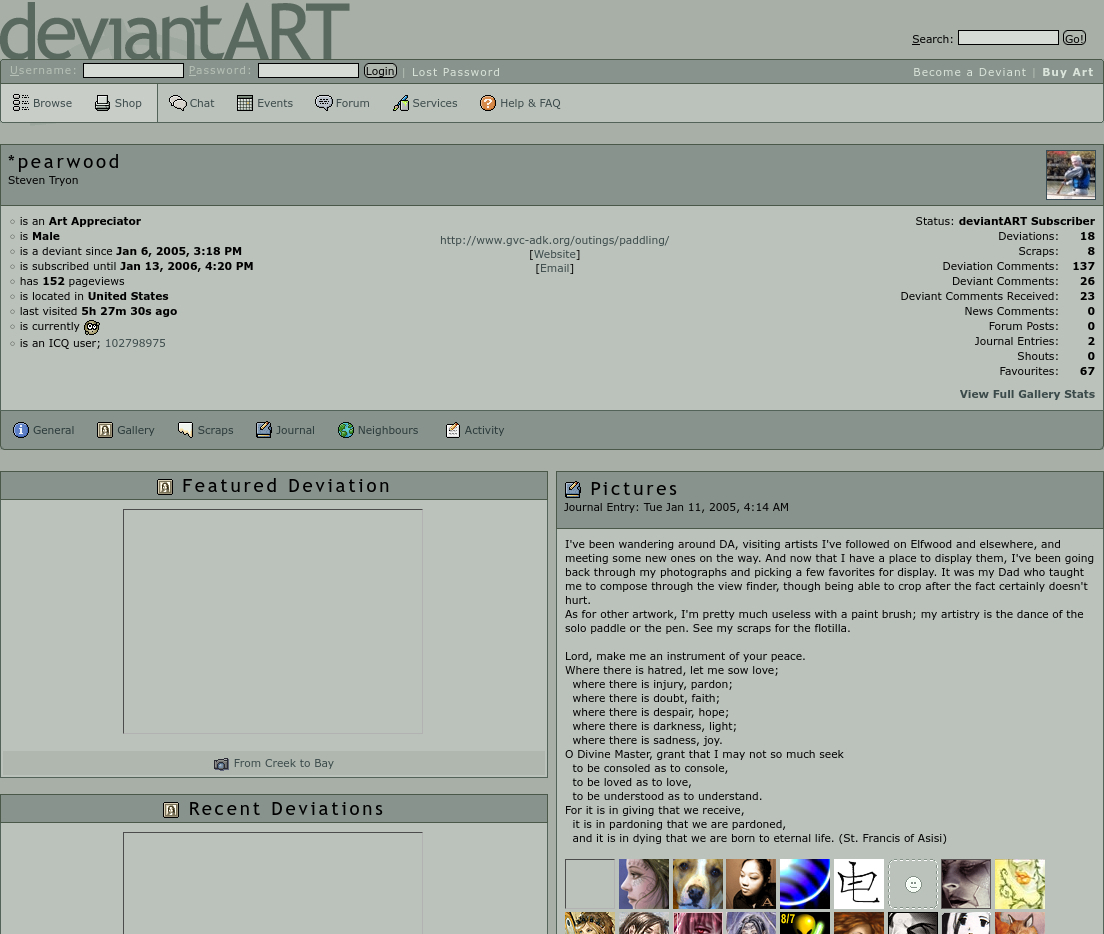Screen dimensions: 1104x934
Task: Click the dashed-border smiley avatar thumbnail
Action: pos(913,884)
